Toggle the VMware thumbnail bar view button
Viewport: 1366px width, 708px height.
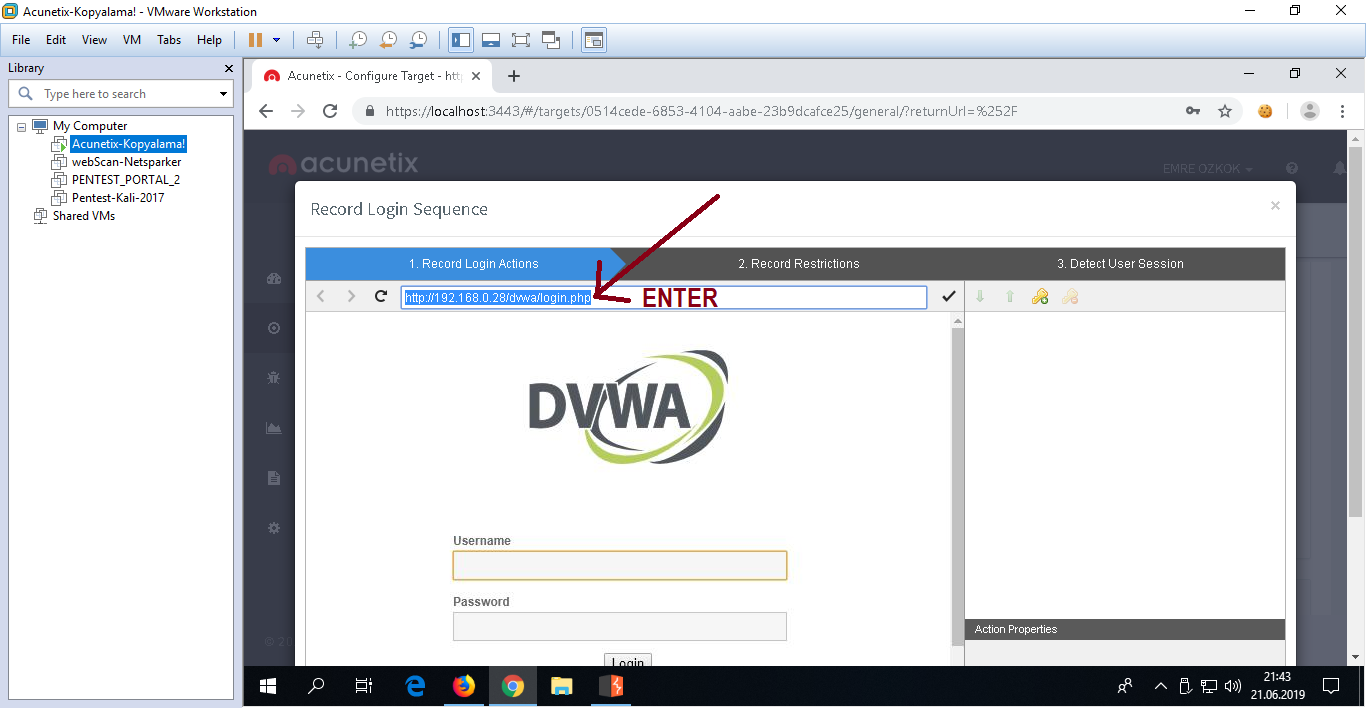(490, 40)
